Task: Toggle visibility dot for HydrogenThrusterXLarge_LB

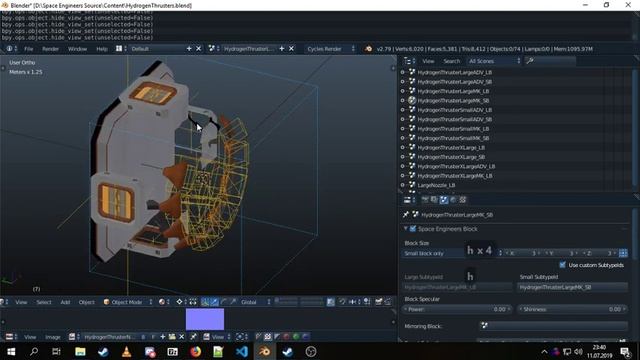Action: pyautogui.click(x=402, y=147)
